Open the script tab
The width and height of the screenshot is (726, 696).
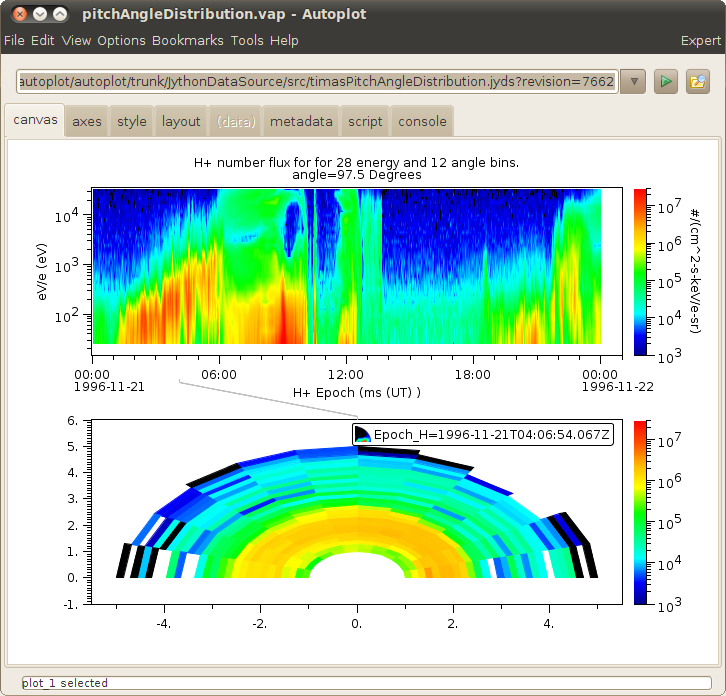365,121
